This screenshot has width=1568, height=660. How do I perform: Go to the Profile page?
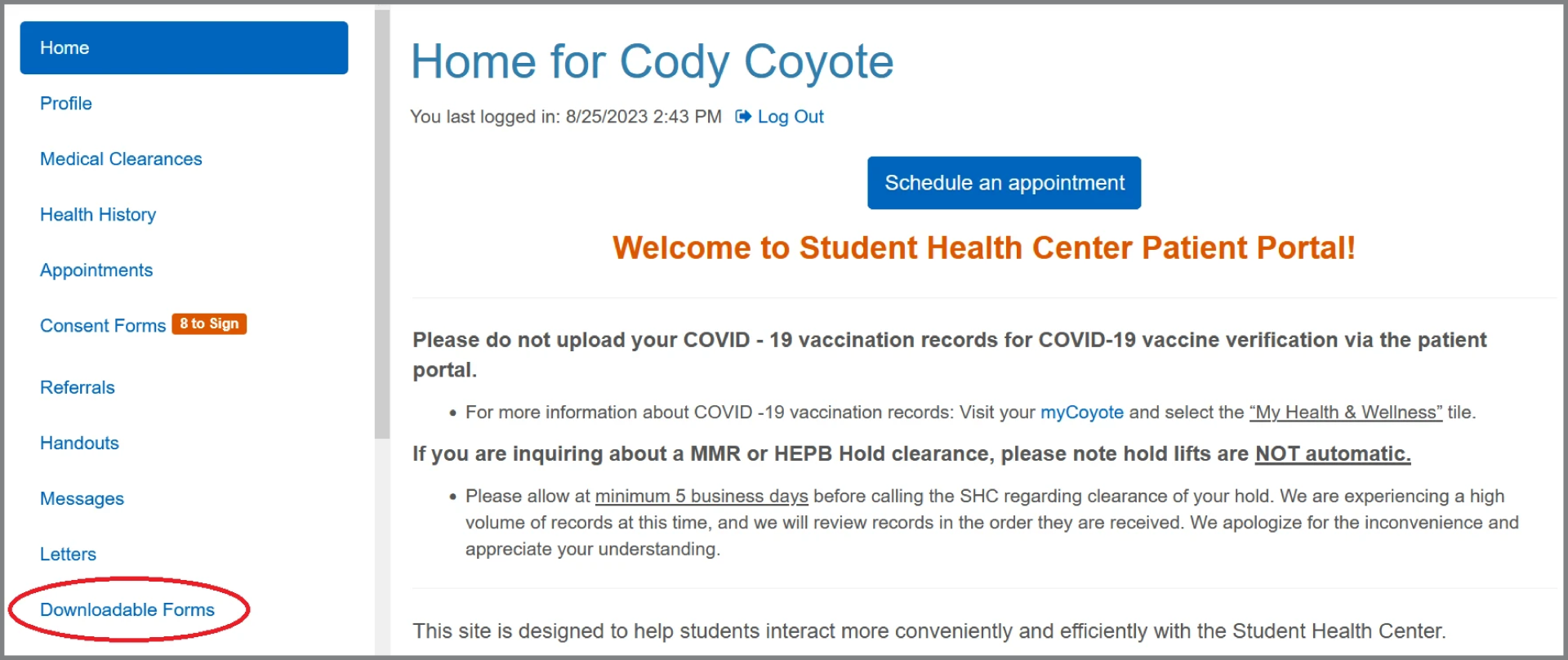click(66, 104)
